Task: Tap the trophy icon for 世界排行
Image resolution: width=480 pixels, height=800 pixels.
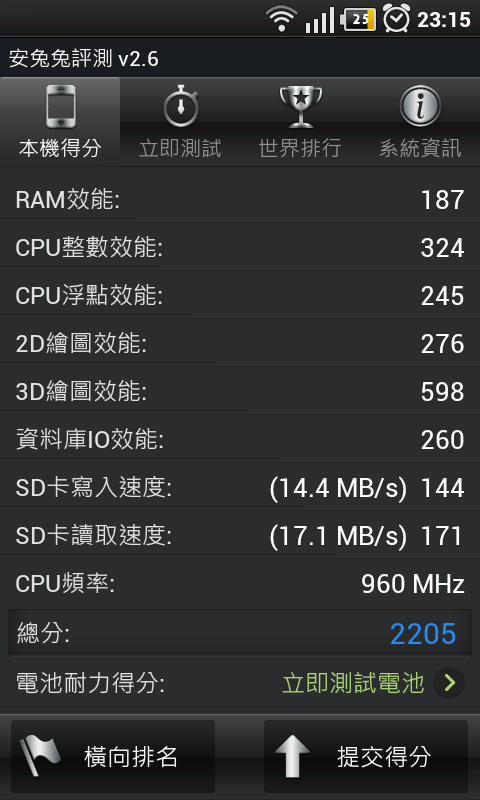Action: coord(300,107)
